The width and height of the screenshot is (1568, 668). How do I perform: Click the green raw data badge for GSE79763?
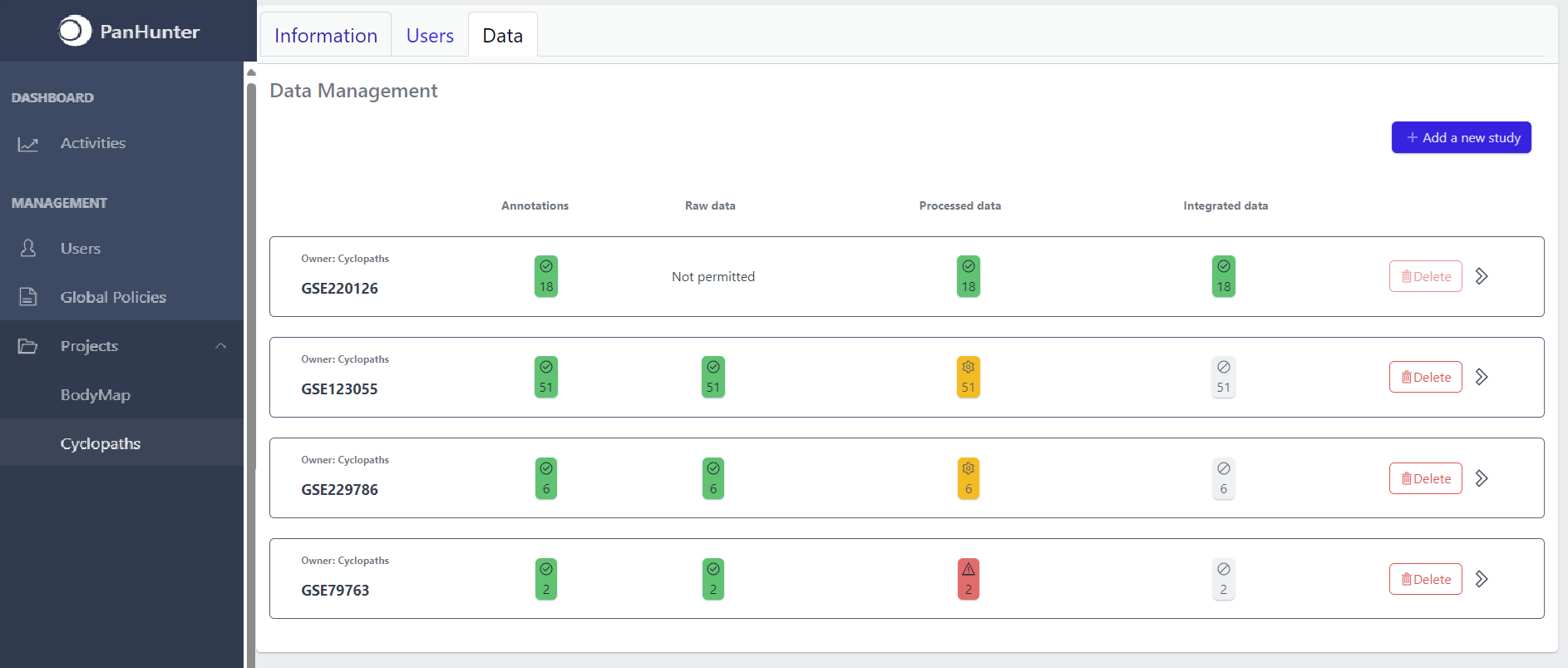(x=713, y=579)
